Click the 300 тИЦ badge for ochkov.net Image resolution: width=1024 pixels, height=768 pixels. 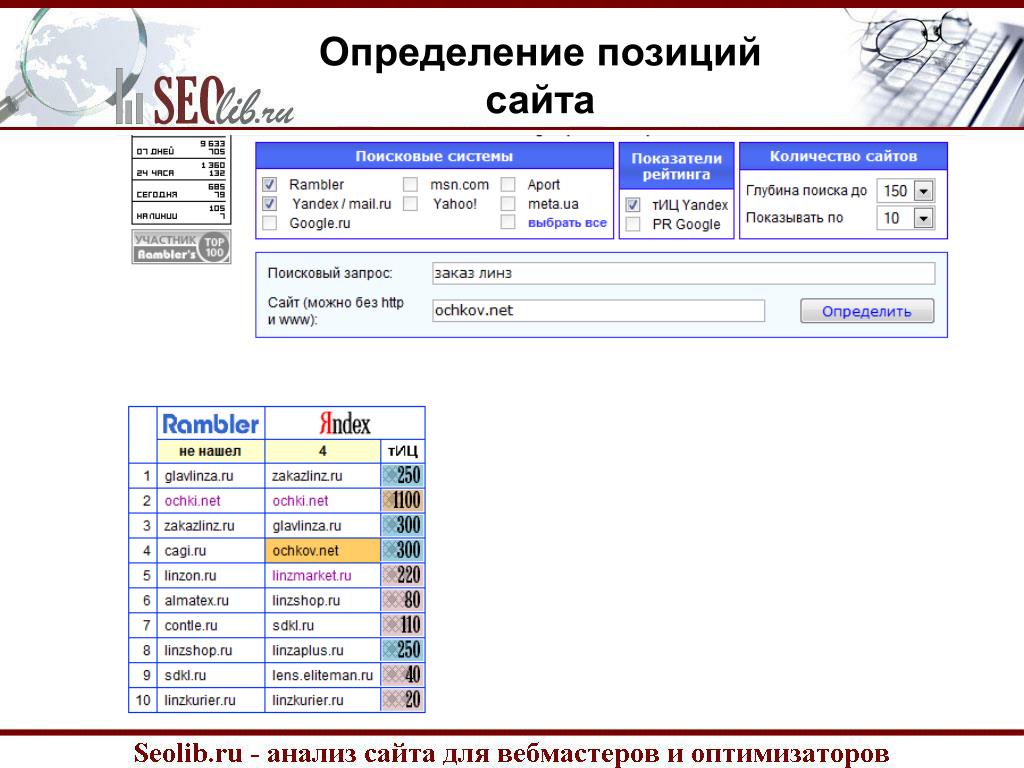tap(402, 550)
